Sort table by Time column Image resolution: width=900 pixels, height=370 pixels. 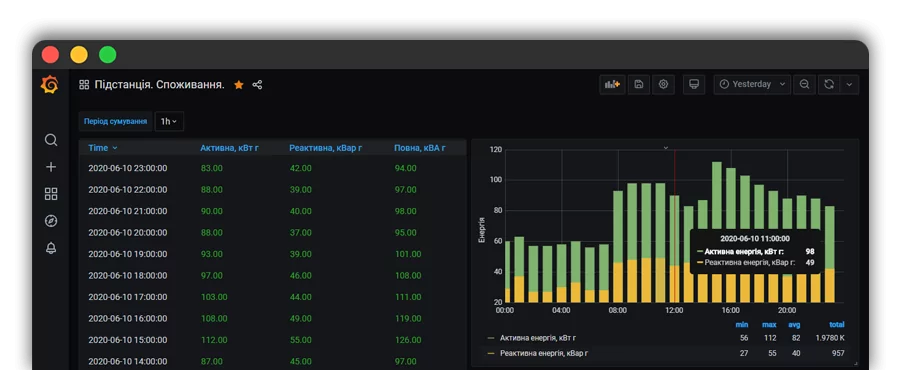tap(103, 148)
